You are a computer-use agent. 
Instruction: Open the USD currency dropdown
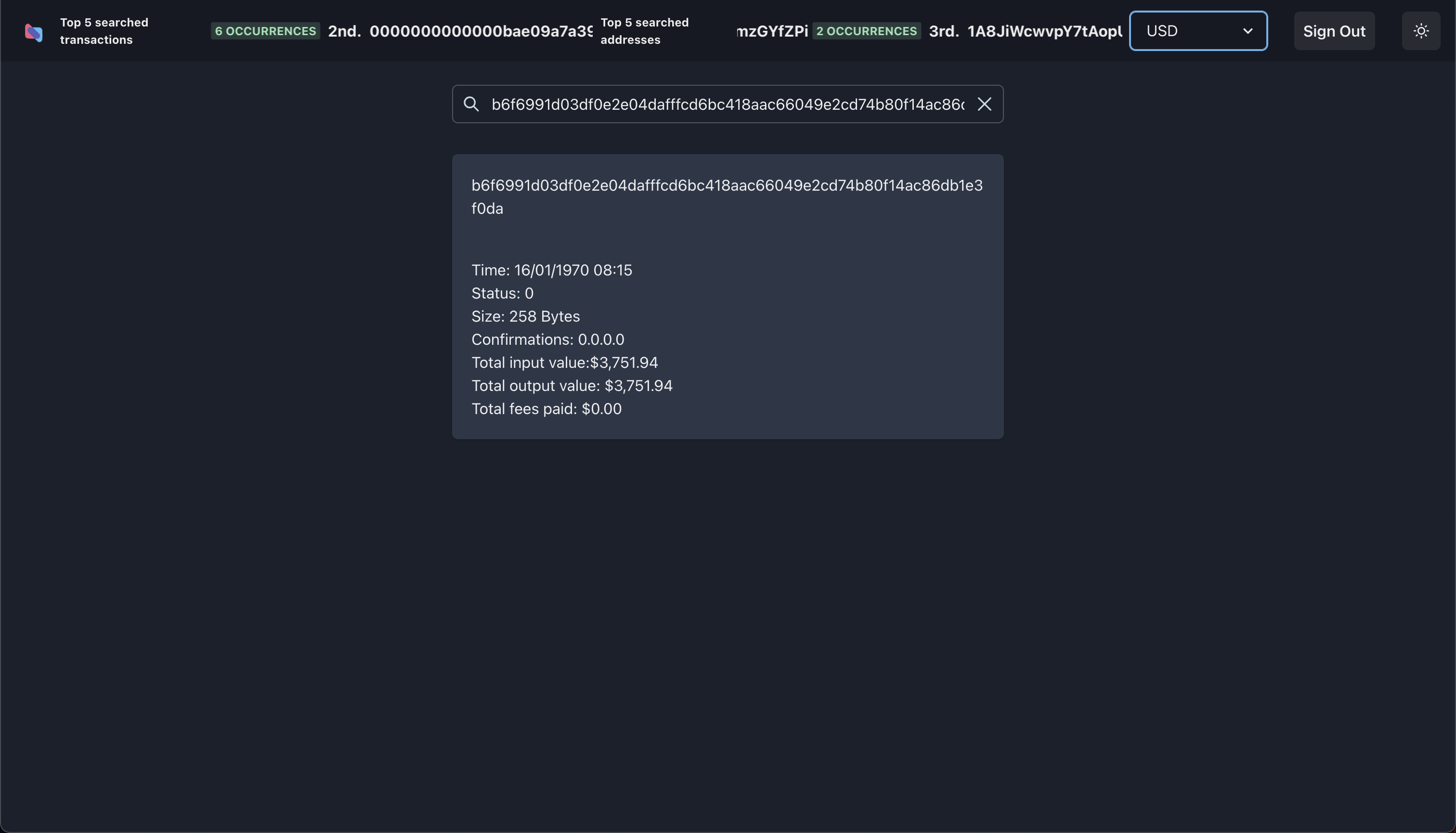pyautogui.click(x=1197, y=31)
